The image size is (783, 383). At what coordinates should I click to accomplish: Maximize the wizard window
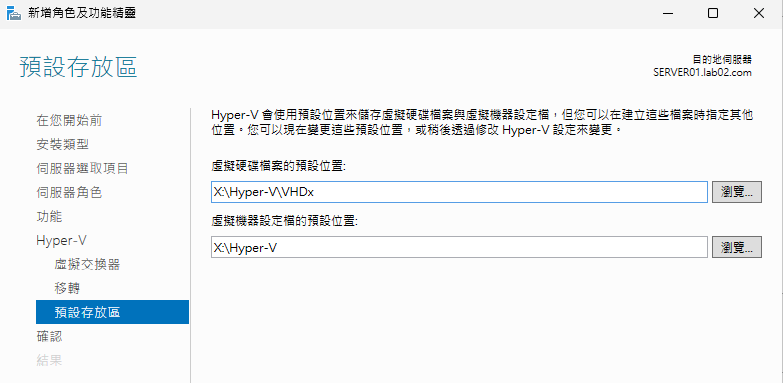tap(713, 13)
